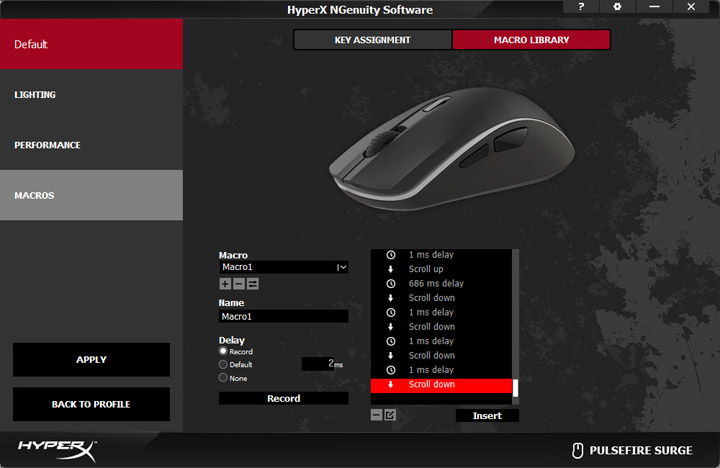The height and width of the screenshot is (468, 720).
Task: Click the Apply button
Action: (x=91, y=360)
